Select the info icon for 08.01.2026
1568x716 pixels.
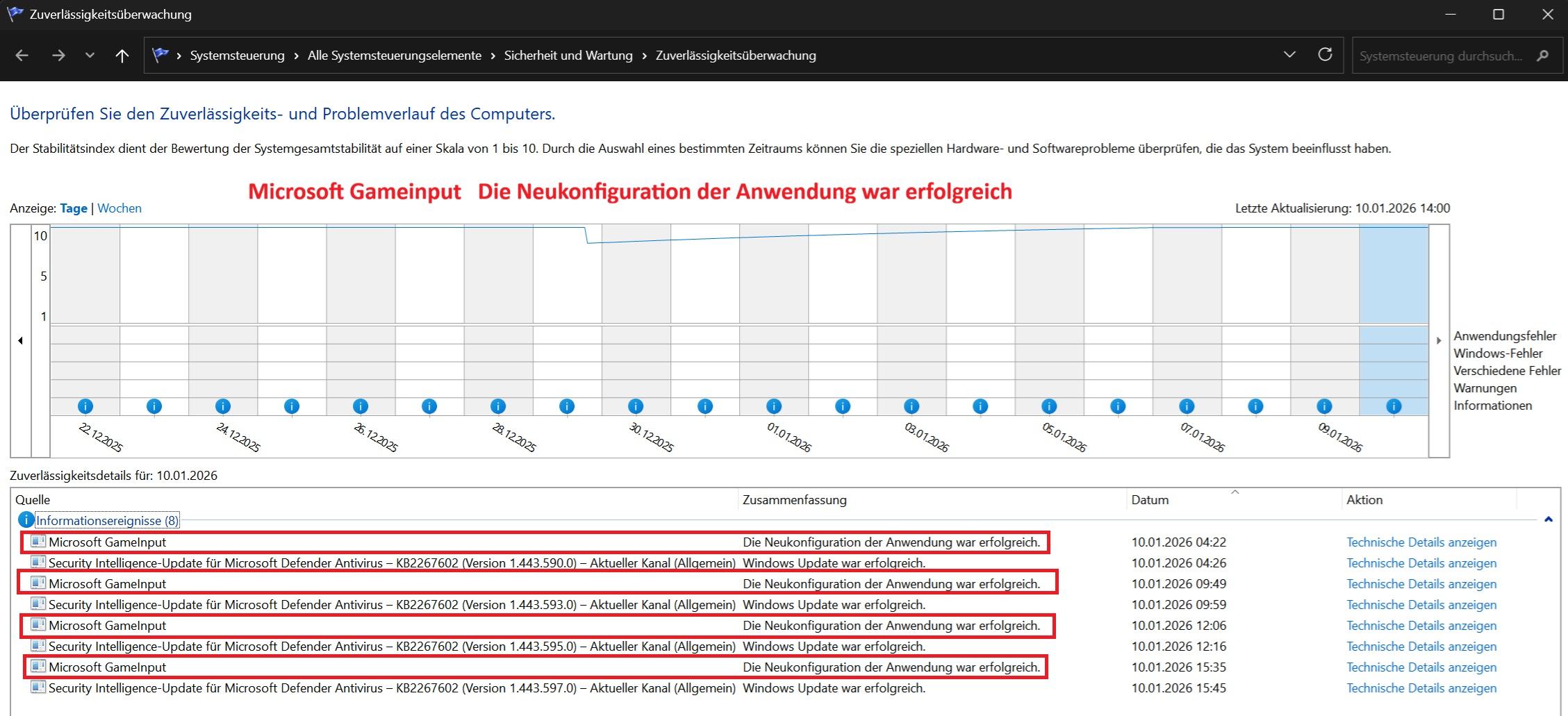[1255, 406]
